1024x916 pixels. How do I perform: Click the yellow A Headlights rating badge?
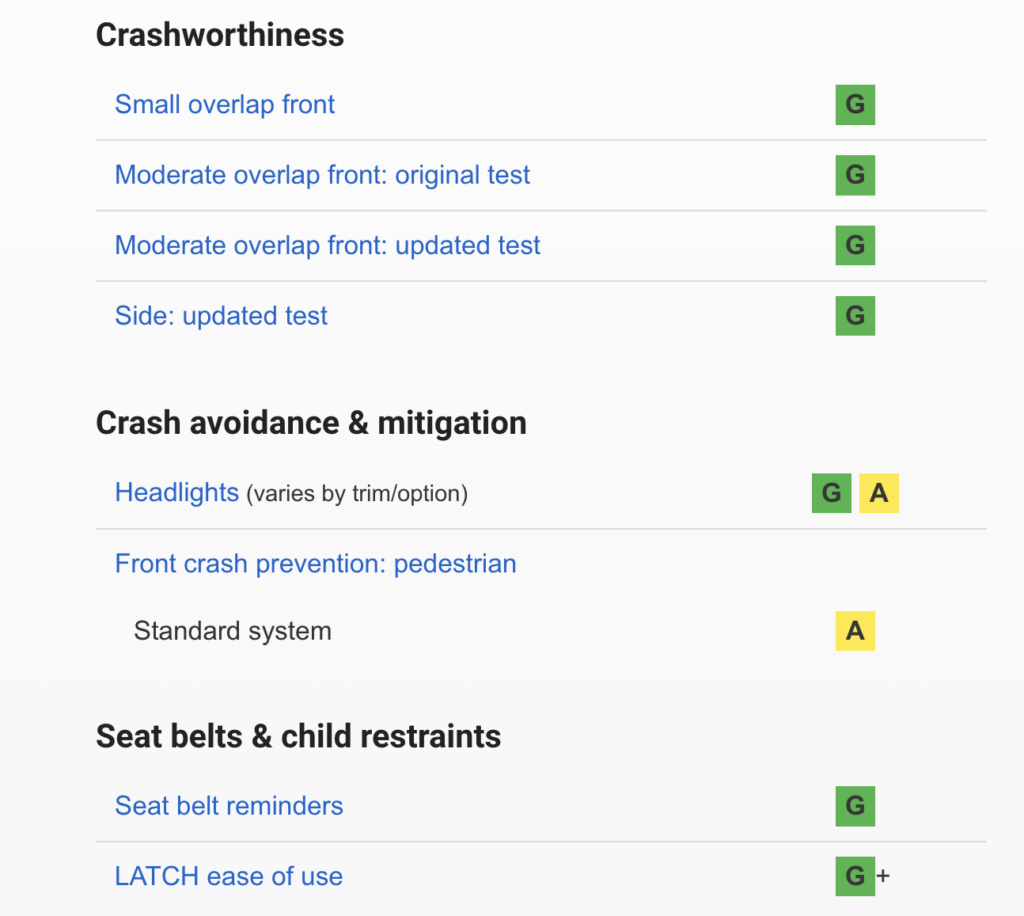point(879,493)
